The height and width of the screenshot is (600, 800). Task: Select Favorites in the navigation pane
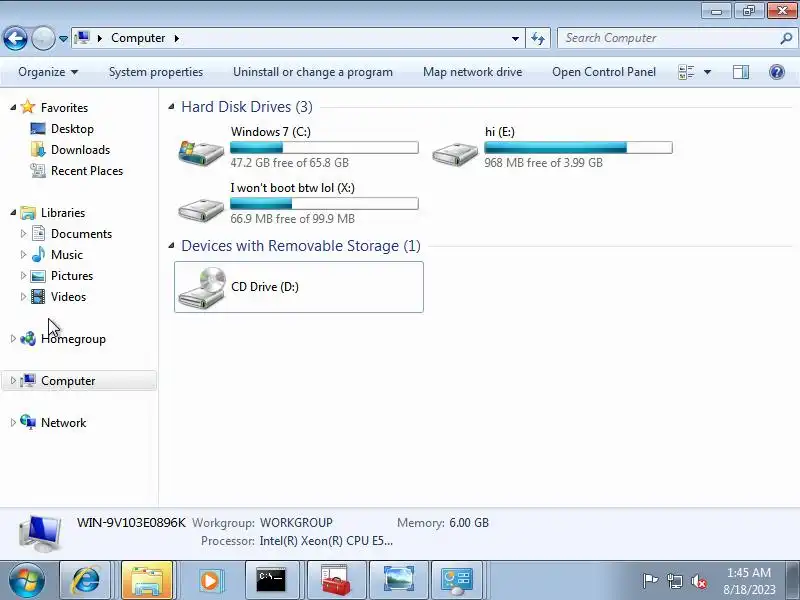(64, 108)
